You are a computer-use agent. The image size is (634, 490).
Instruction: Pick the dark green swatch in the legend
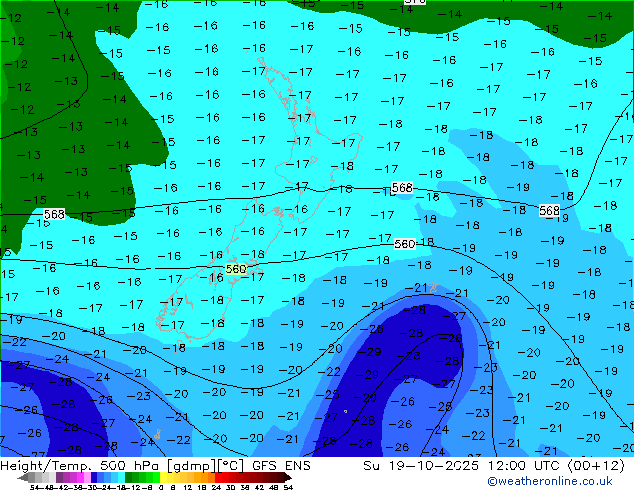point(128,478)
